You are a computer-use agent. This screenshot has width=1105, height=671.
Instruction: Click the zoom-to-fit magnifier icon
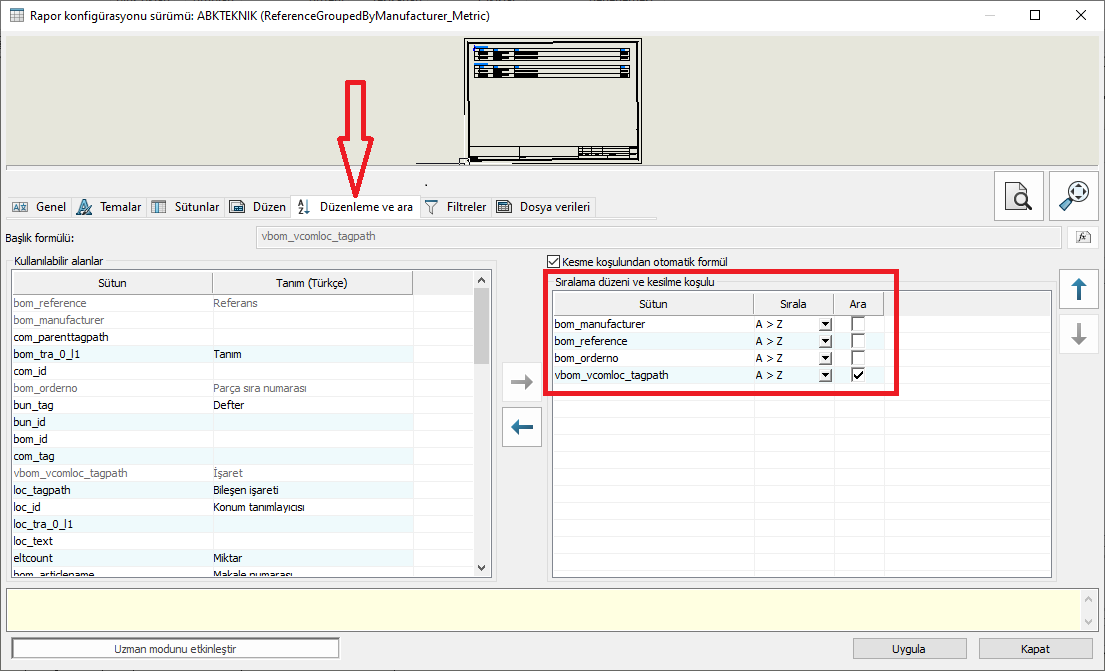pyautogui.click(x=1074, y=196)
